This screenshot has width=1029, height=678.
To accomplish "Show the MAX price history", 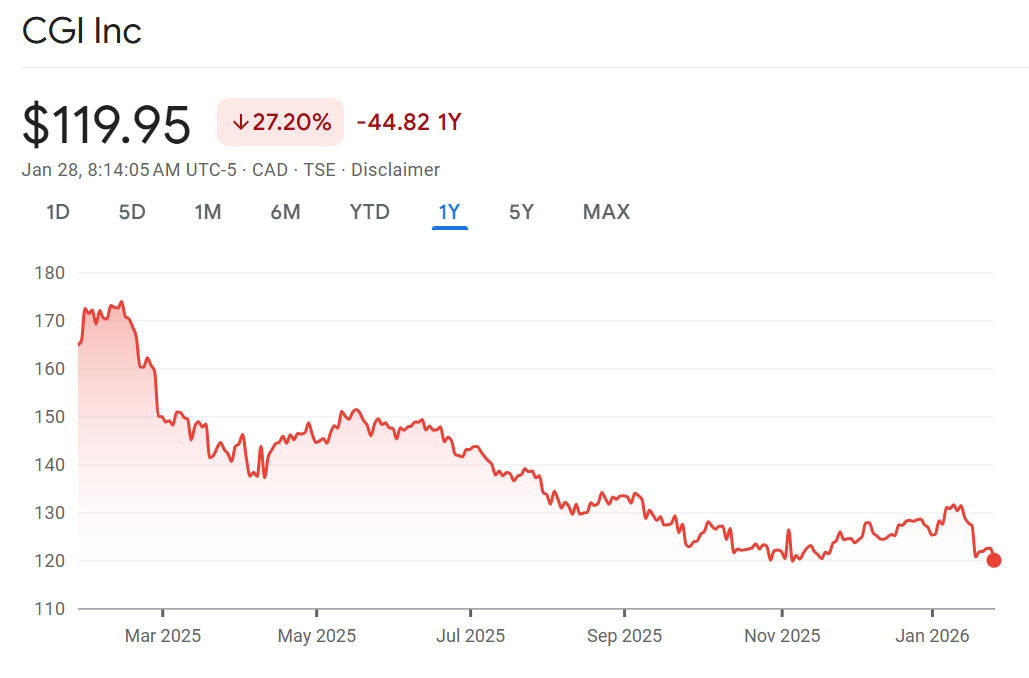I will click(606, 212).
